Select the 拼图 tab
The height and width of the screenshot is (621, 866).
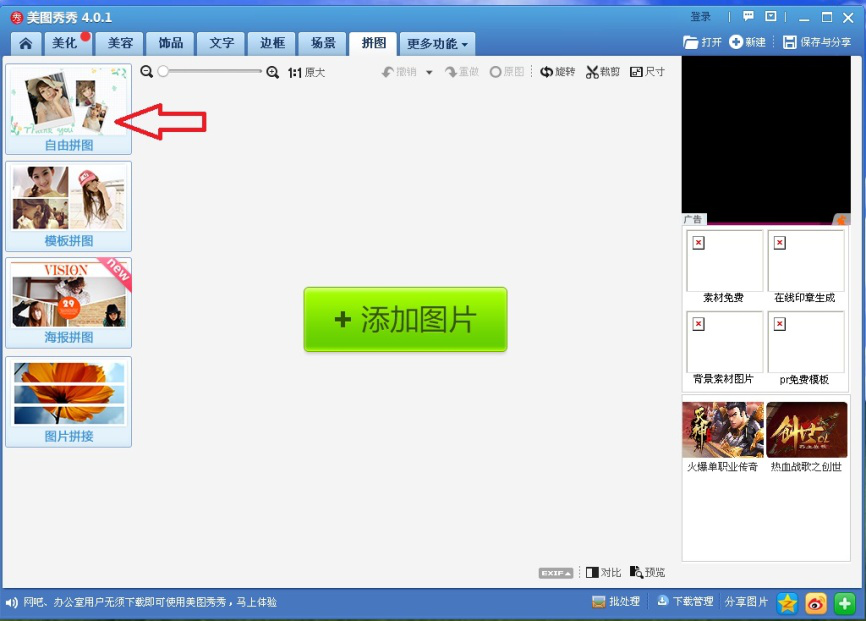pos(373,43)
